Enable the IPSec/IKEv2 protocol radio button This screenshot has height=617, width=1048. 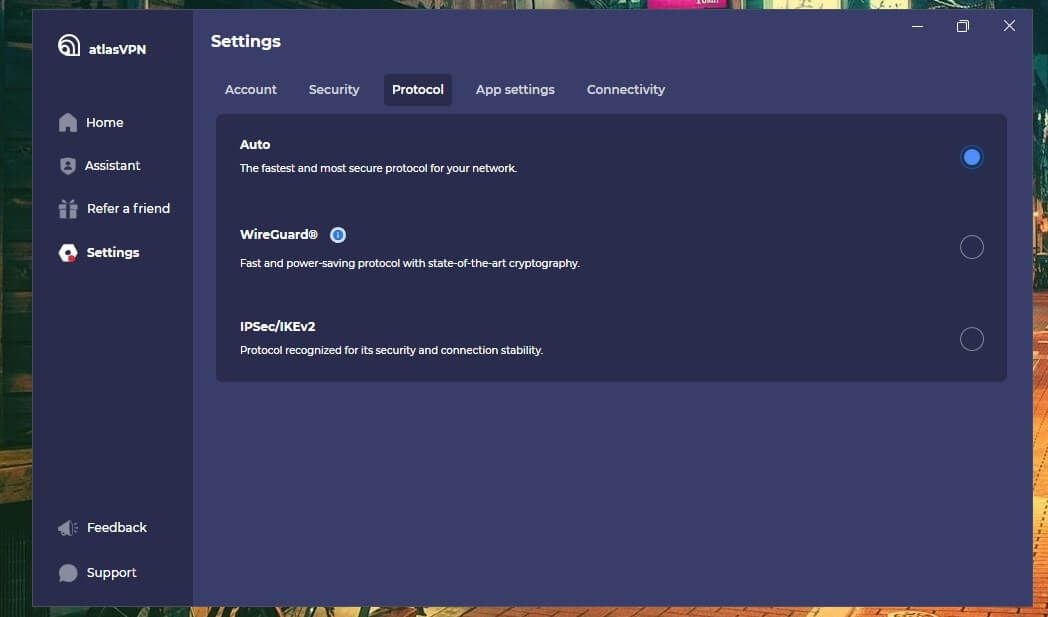(x=972, y=339)
